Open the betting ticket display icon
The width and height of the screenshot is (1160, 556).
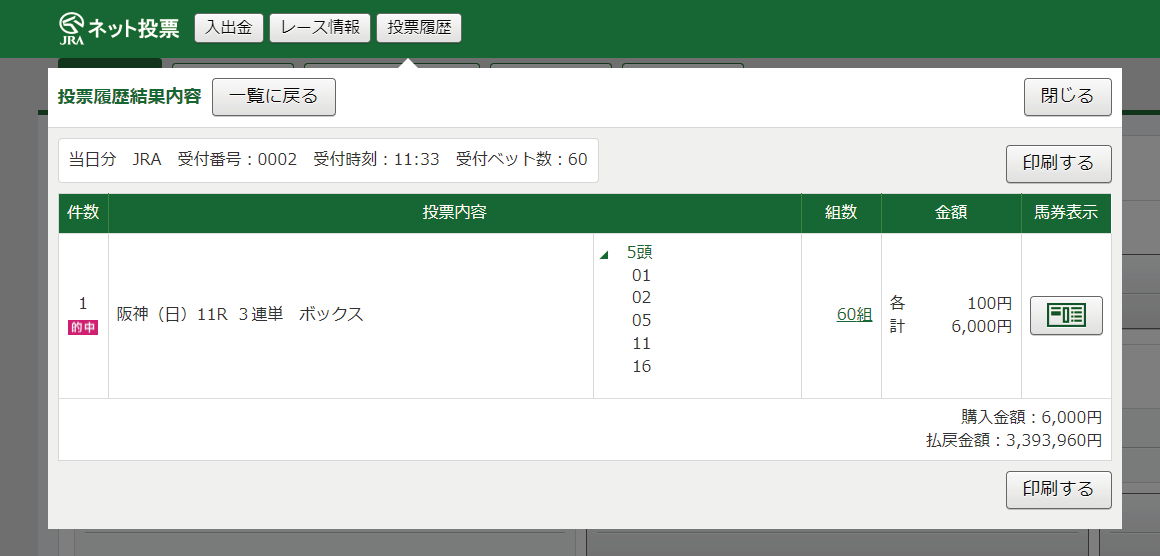[1066, 315]
